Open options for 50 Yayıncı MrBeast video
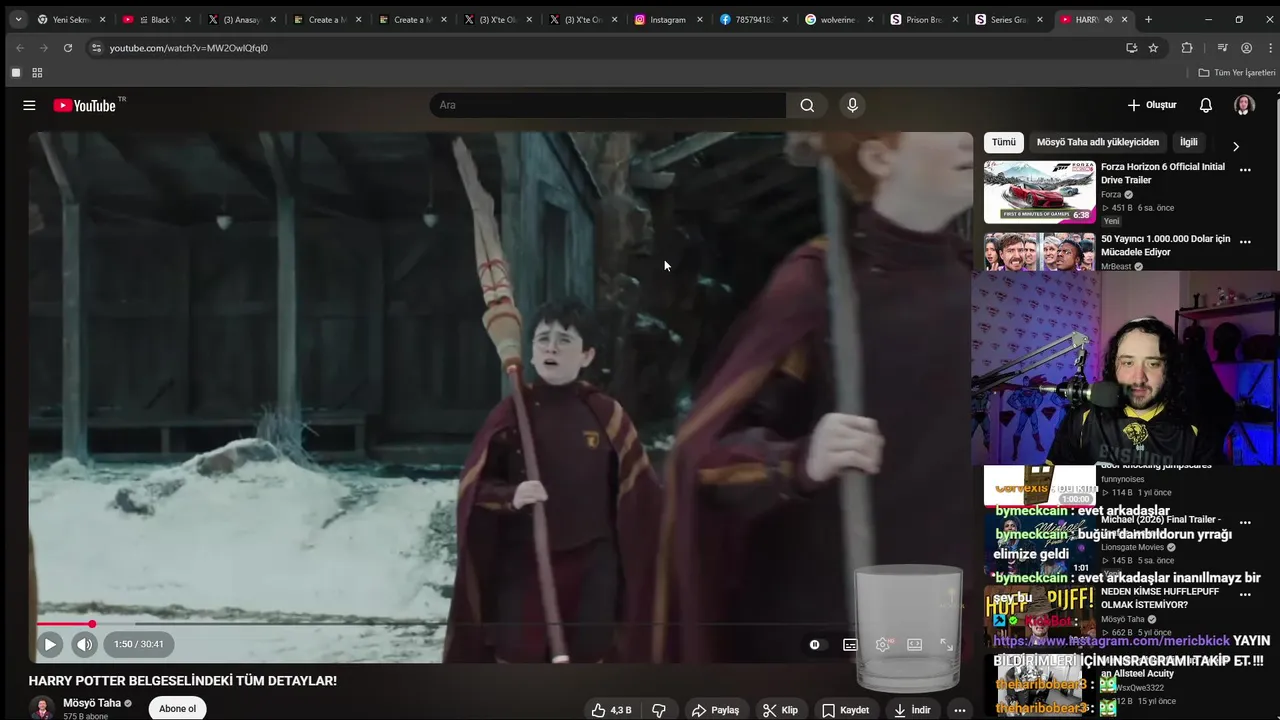Image resolution: width=1280 pixels, height=720 pixels. 1245,242
